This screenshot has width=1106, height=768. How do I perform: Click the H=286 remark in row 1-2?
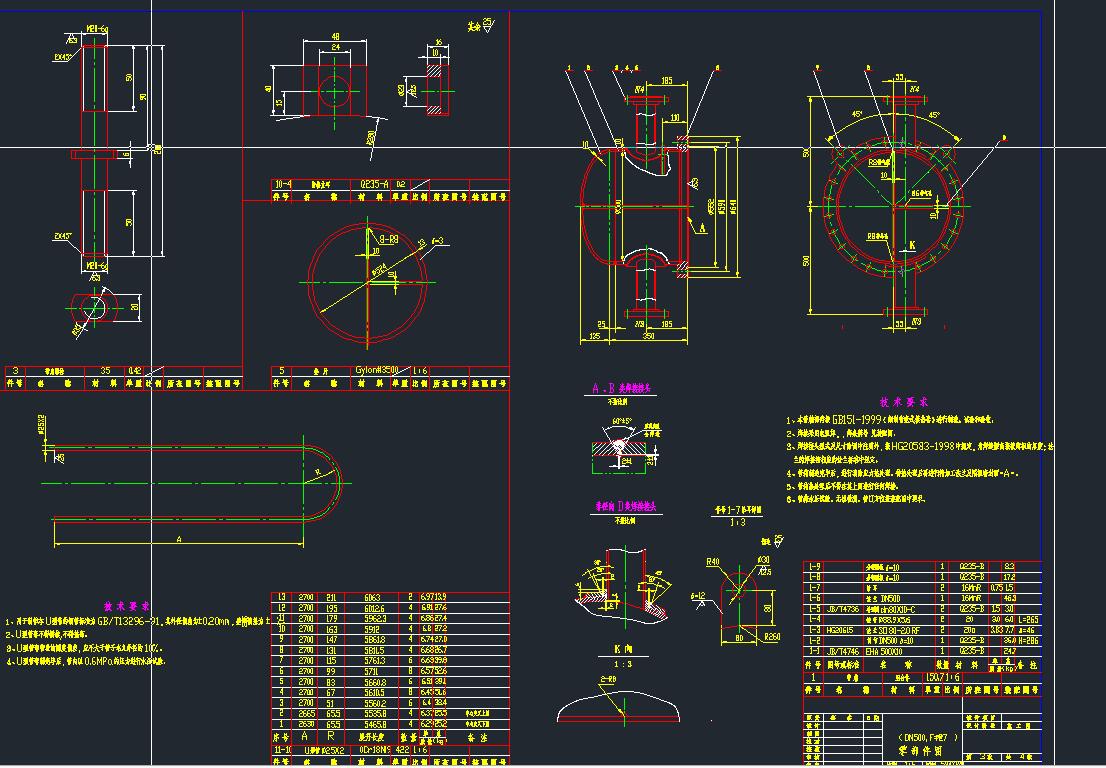pyautogui.click(x=1029, y=641)
